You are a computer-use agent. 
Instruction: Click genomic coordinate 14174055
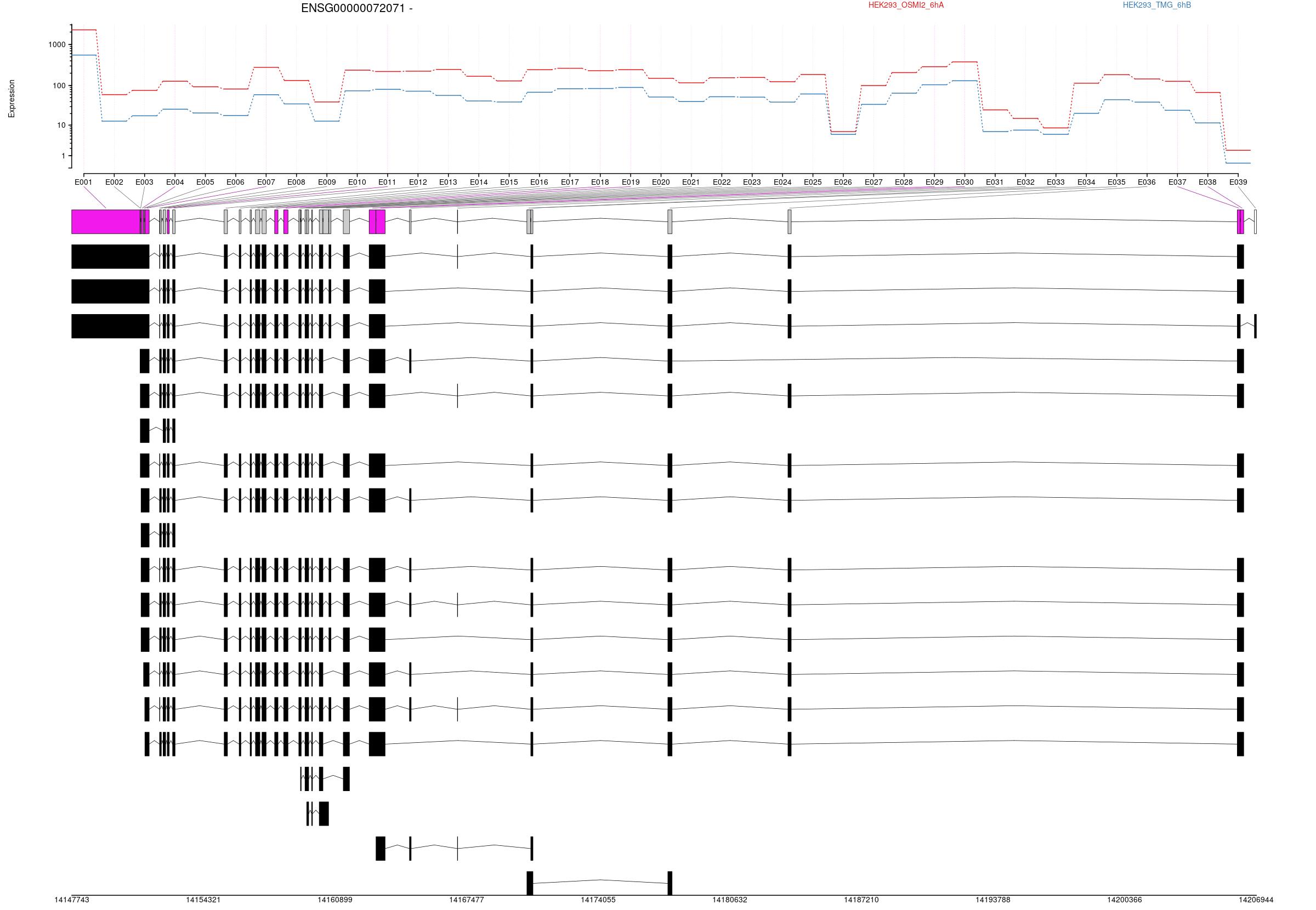tap(599, 900)
